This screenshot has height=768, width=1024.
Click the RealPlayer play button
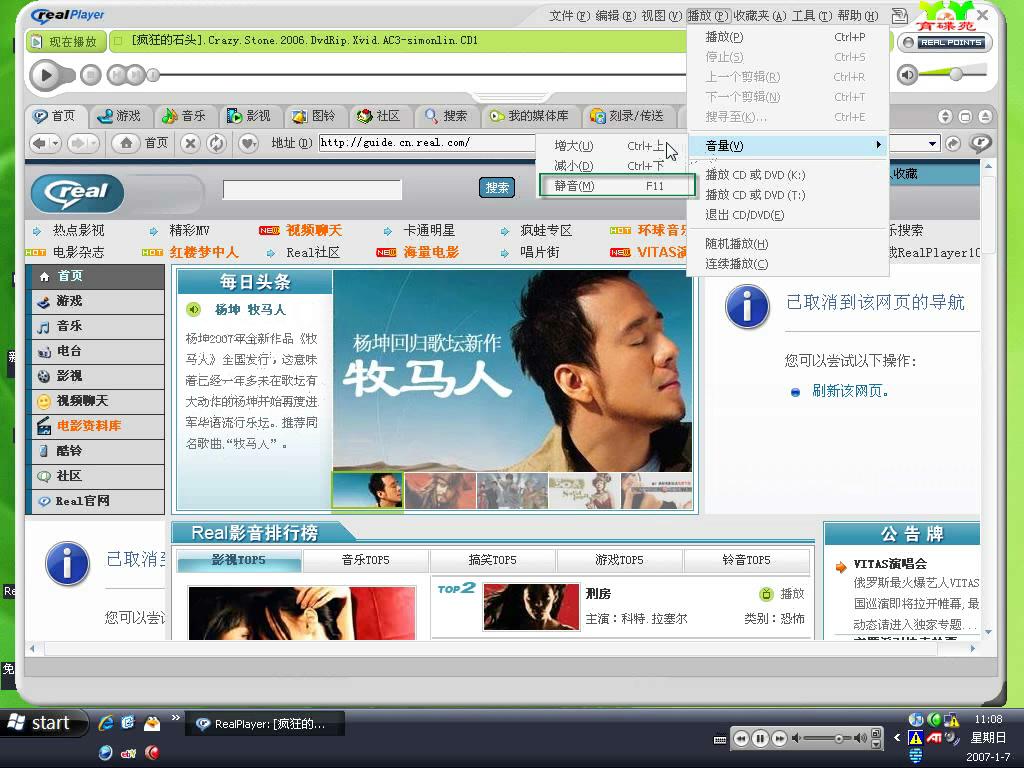click(x=45, y=75)
